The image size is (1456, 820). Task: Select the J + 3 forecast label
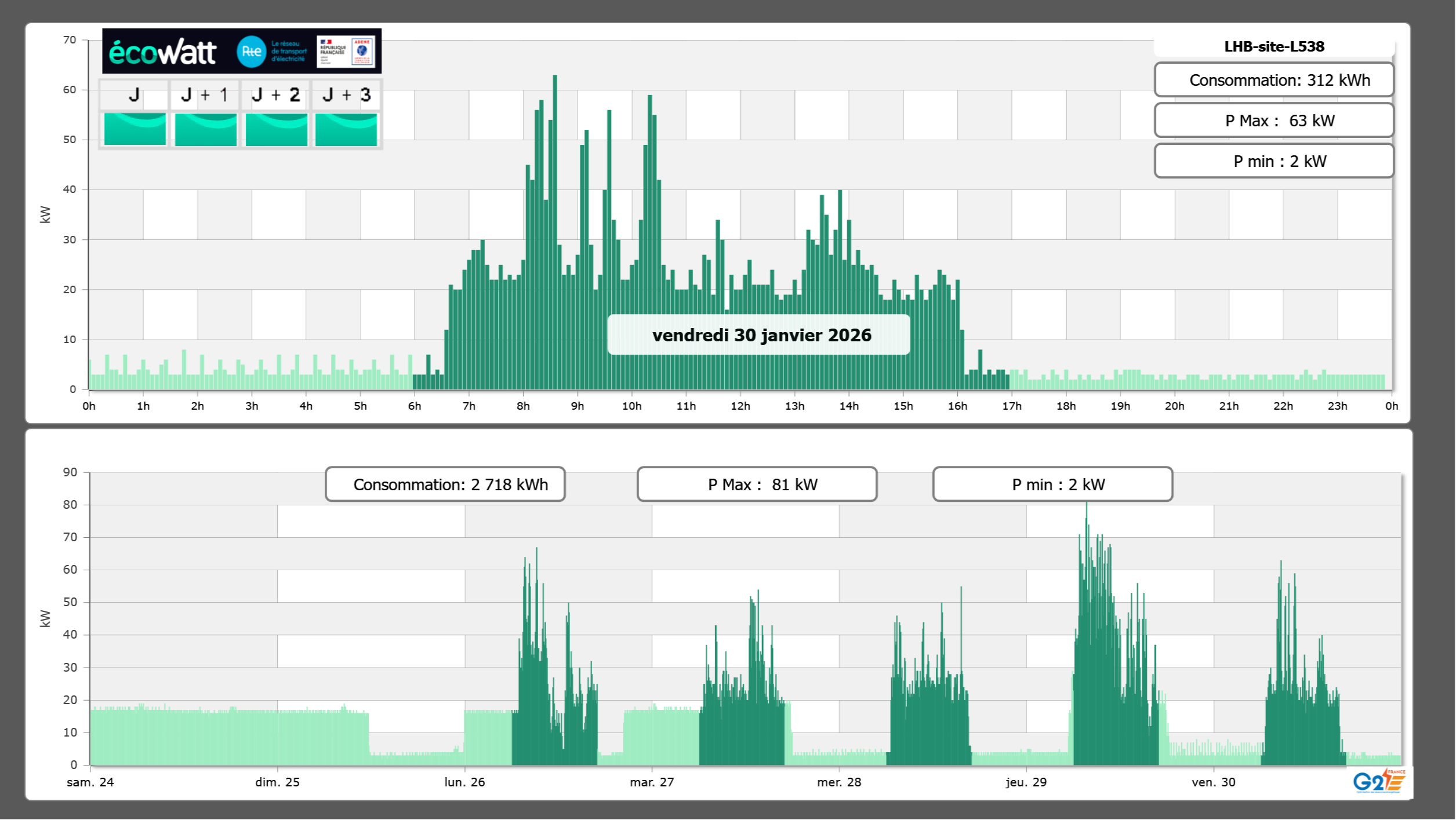coord(346,95)
